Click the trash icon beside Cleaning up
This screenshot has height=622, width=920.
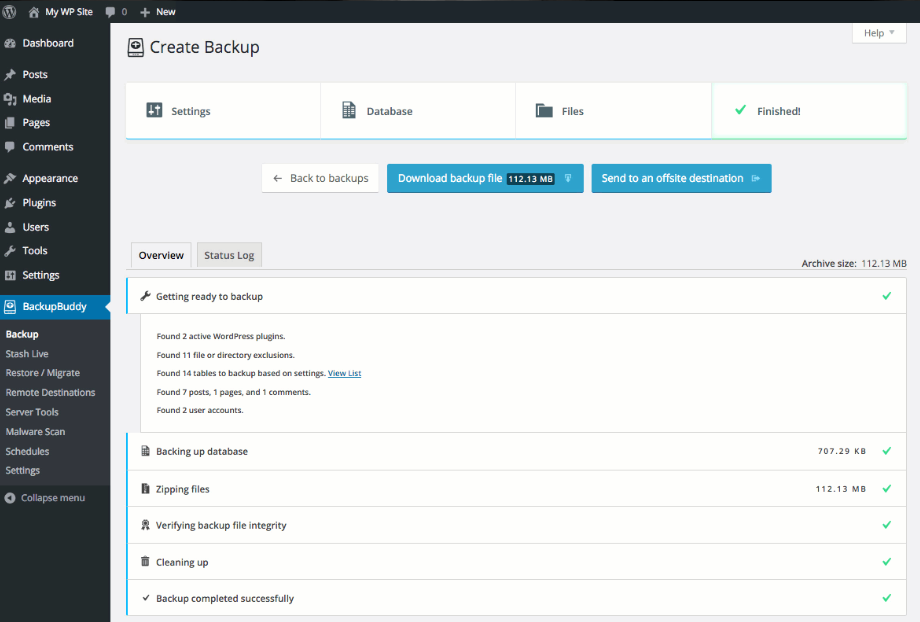coord(146,562)
